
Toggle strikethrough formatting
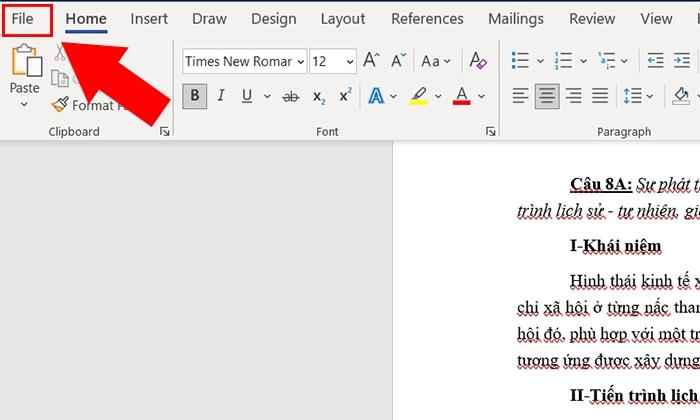point(291,96)
